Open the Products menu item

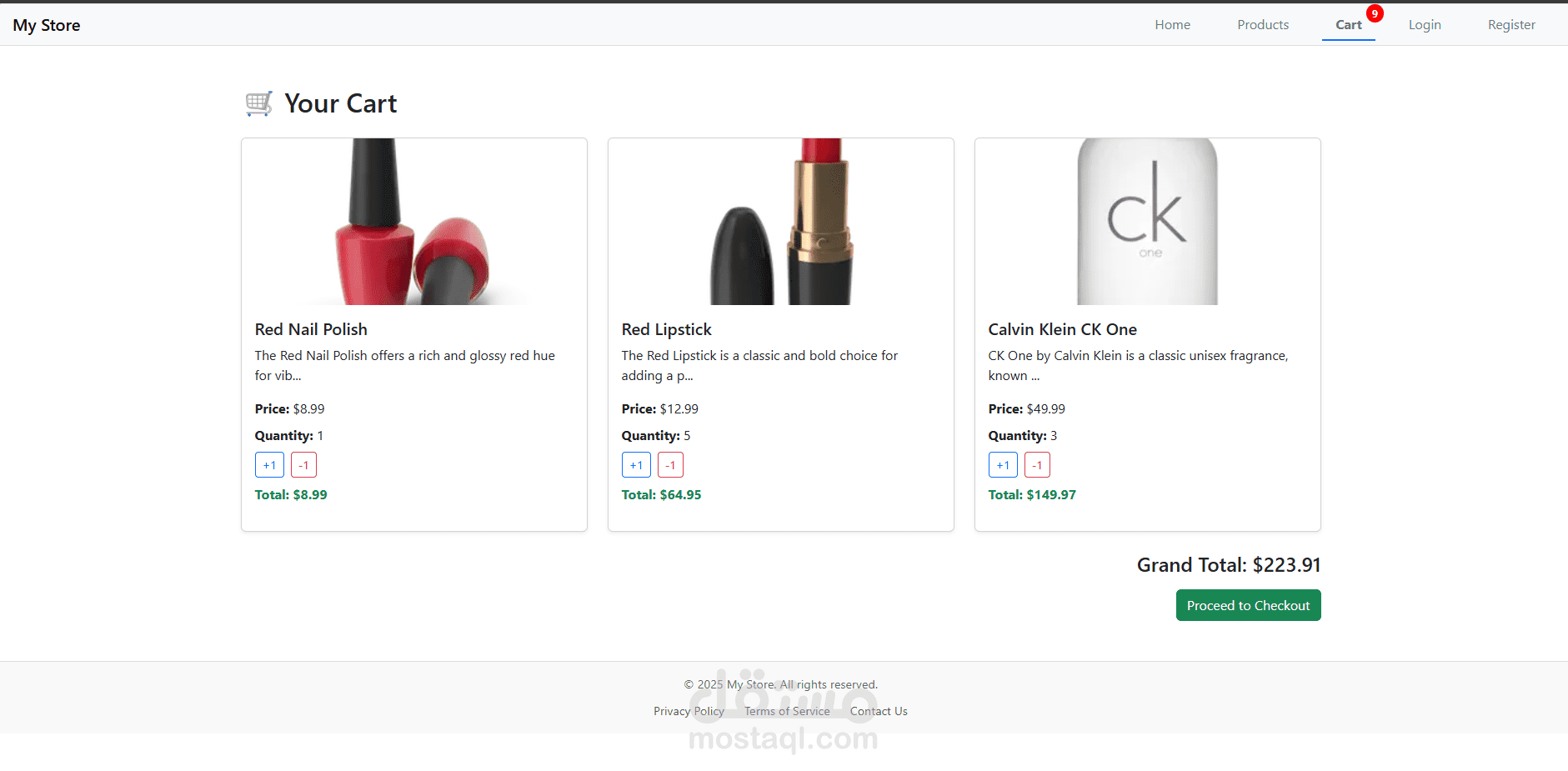1263,25
